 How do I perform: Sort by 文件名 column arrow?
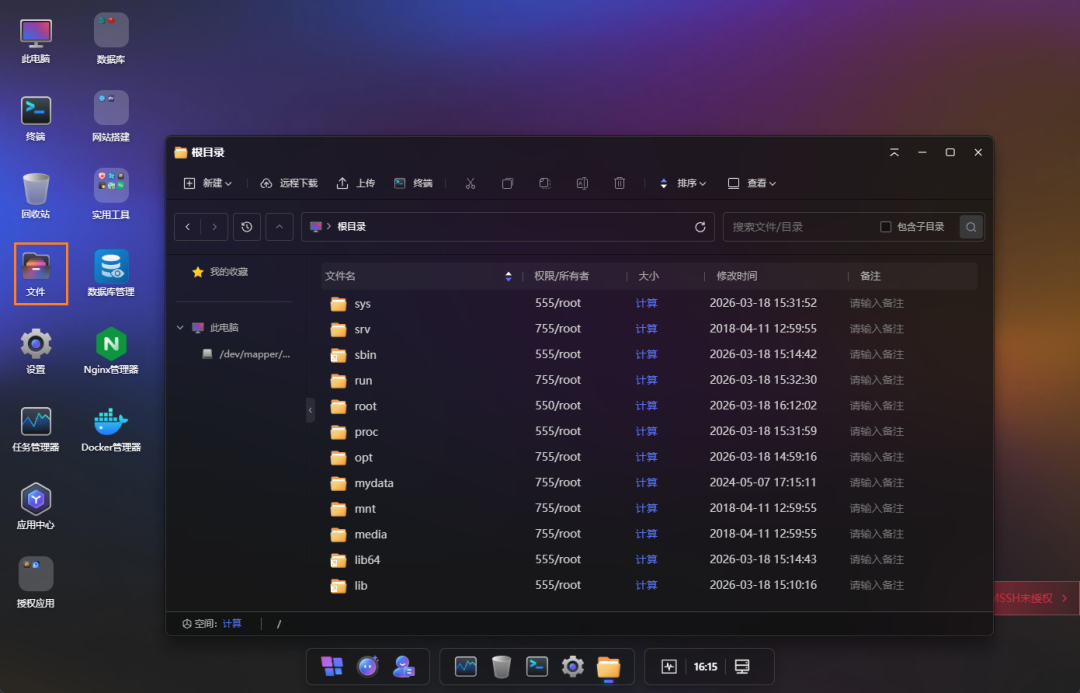click(508, 276)
